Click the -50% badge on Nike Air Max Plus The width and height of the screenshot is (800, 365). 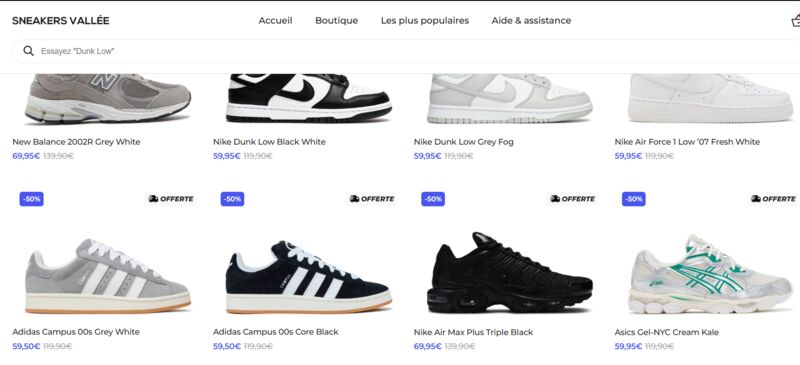pyautogui.click(x=433, y=199)
